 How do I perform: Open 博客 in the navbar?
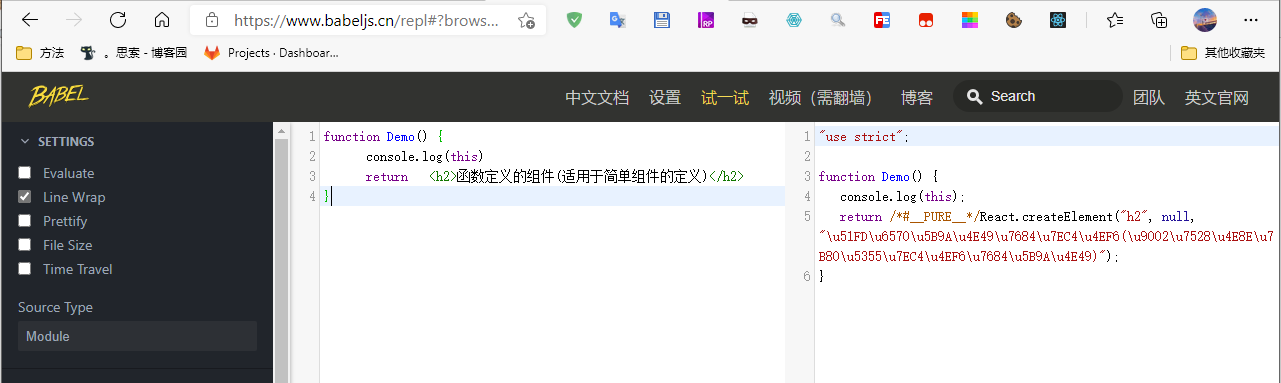pyautogui.click(x=917, y=97)
